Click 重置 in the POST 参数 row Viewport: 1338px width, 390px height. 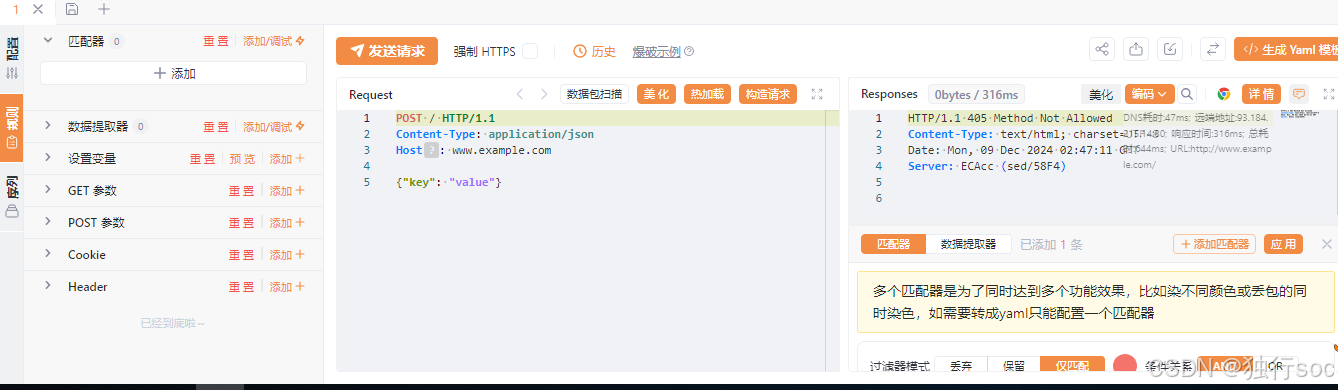(241, 222)
